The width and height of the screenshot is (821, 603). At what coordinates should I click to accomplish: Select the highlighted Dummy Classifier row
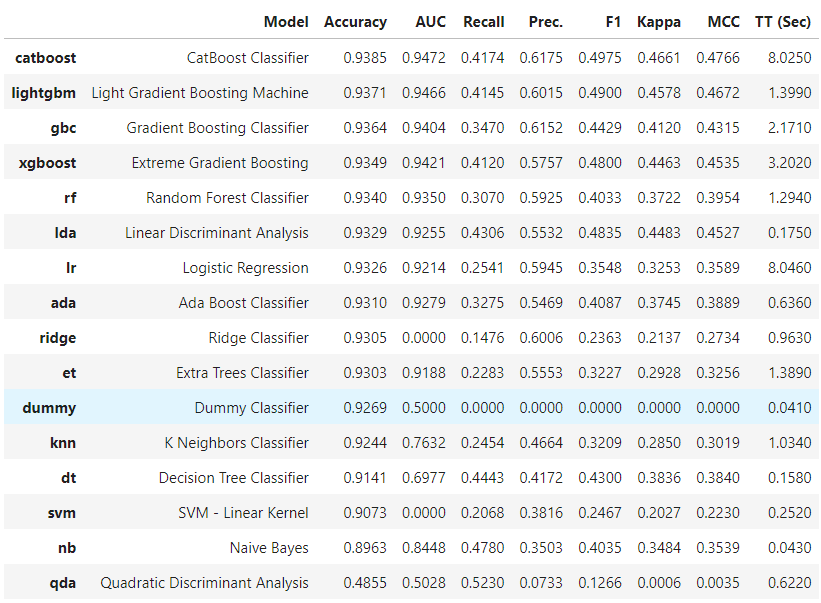[411, 407]
